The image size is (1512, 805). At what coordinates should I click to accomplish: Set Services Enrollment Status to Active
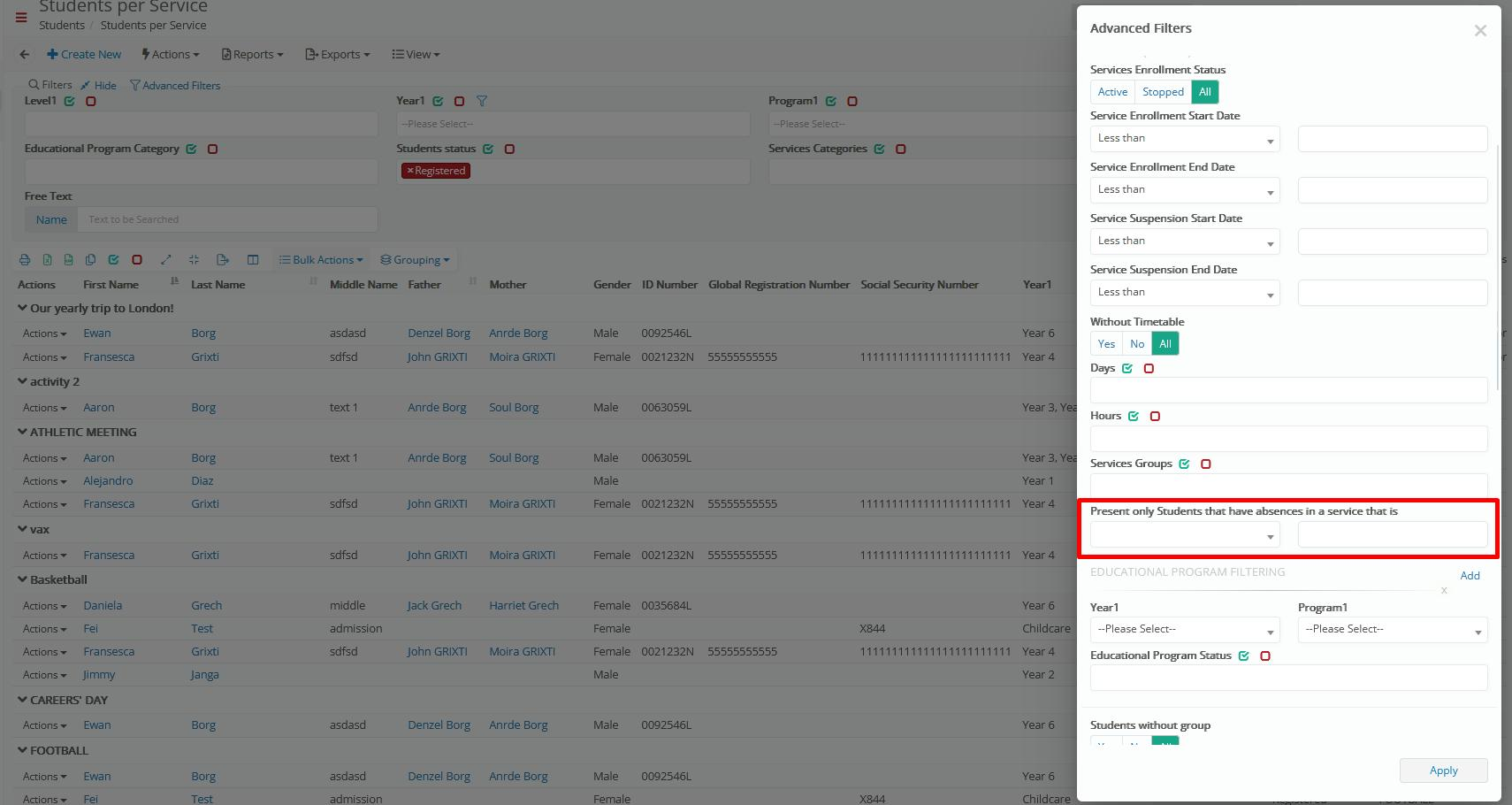1112,92
